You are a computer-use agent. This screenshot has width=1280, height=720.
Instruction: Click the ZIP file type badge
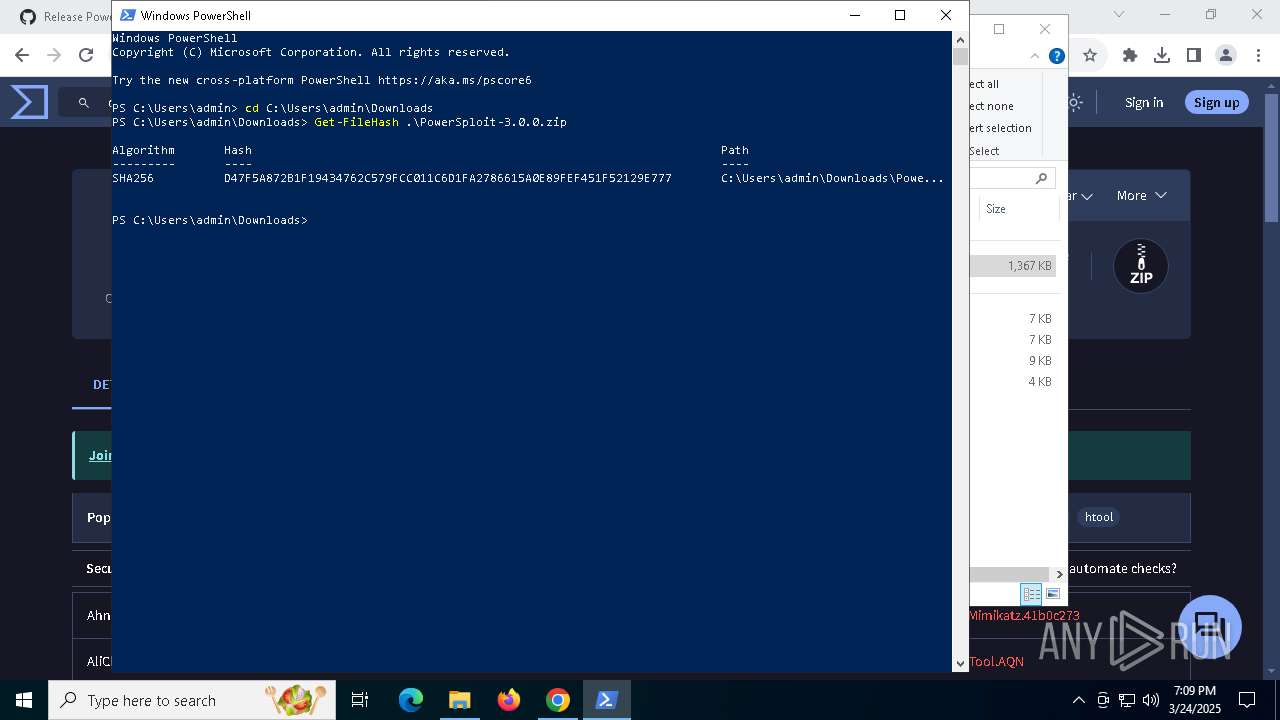(x=1141, y=267)
